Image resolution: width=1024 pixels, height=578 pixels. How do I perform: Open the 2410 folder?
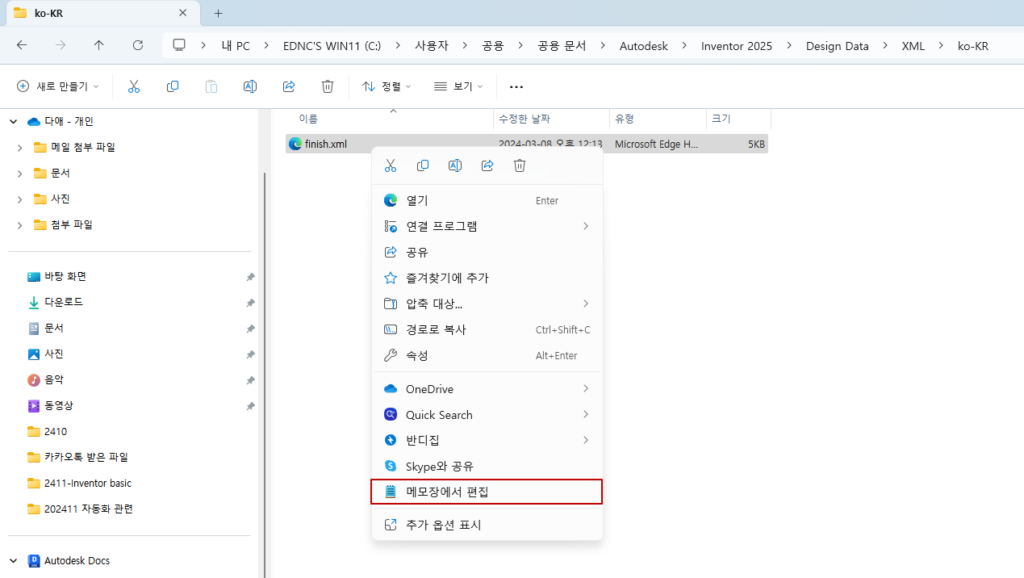pyautogui.click(x=47, y=431)
